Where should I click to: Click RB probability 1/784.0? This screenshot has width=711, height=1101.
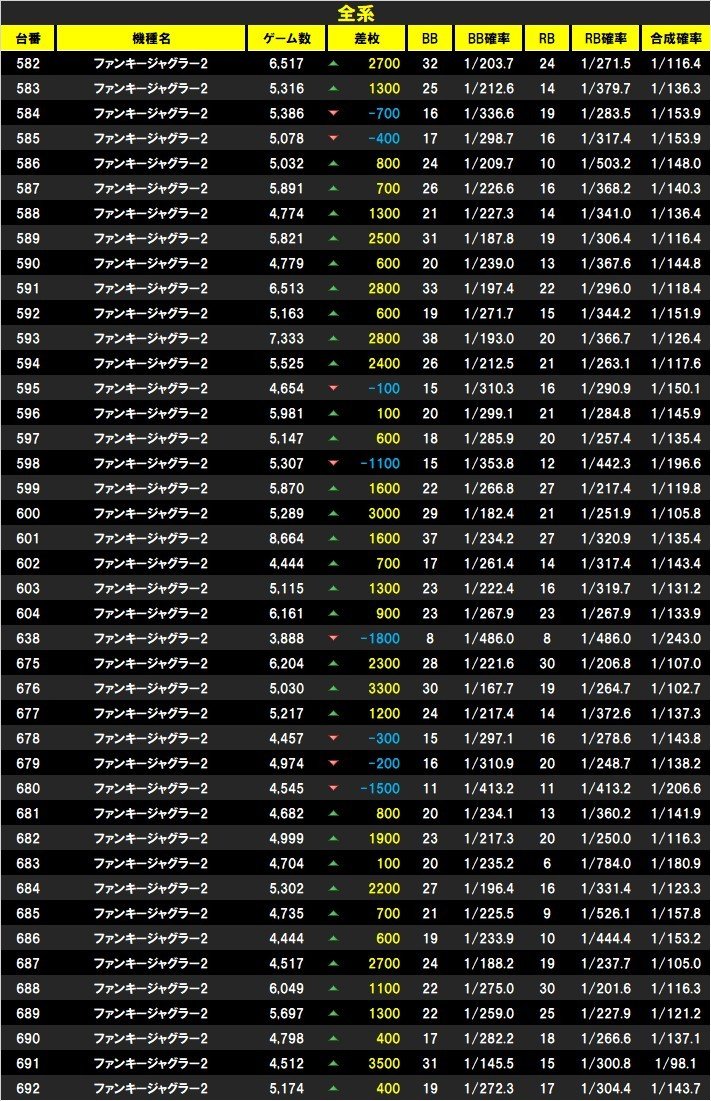point(606,864)
